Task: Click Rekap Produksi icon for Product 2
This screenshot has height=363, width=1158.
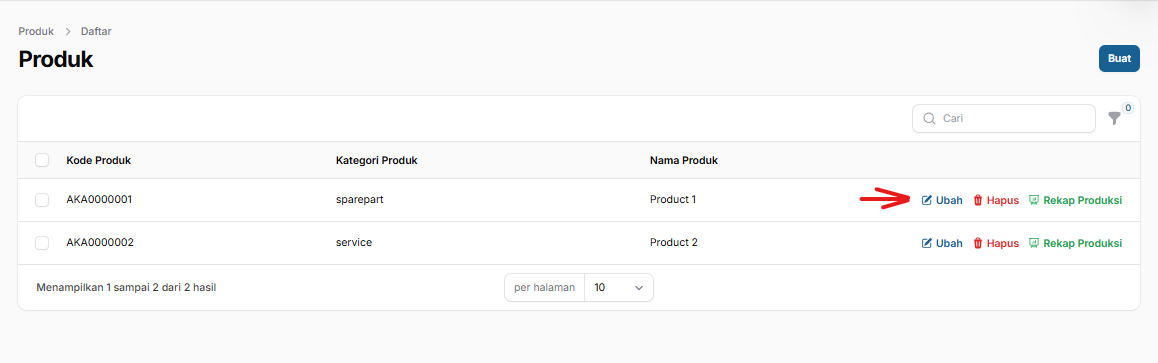Action: pyautogui.click(x=1034, y=243)
